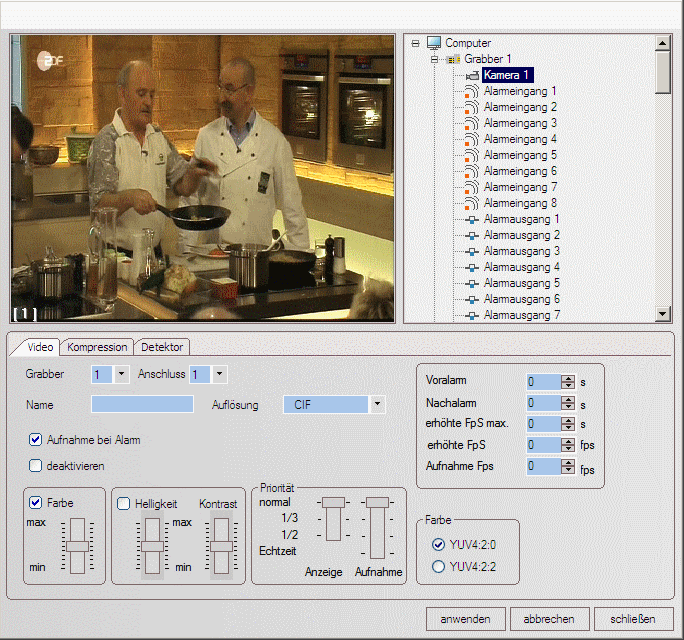Click the camera video preview
The height and width of the screenshot is (640, 684).
202,178
